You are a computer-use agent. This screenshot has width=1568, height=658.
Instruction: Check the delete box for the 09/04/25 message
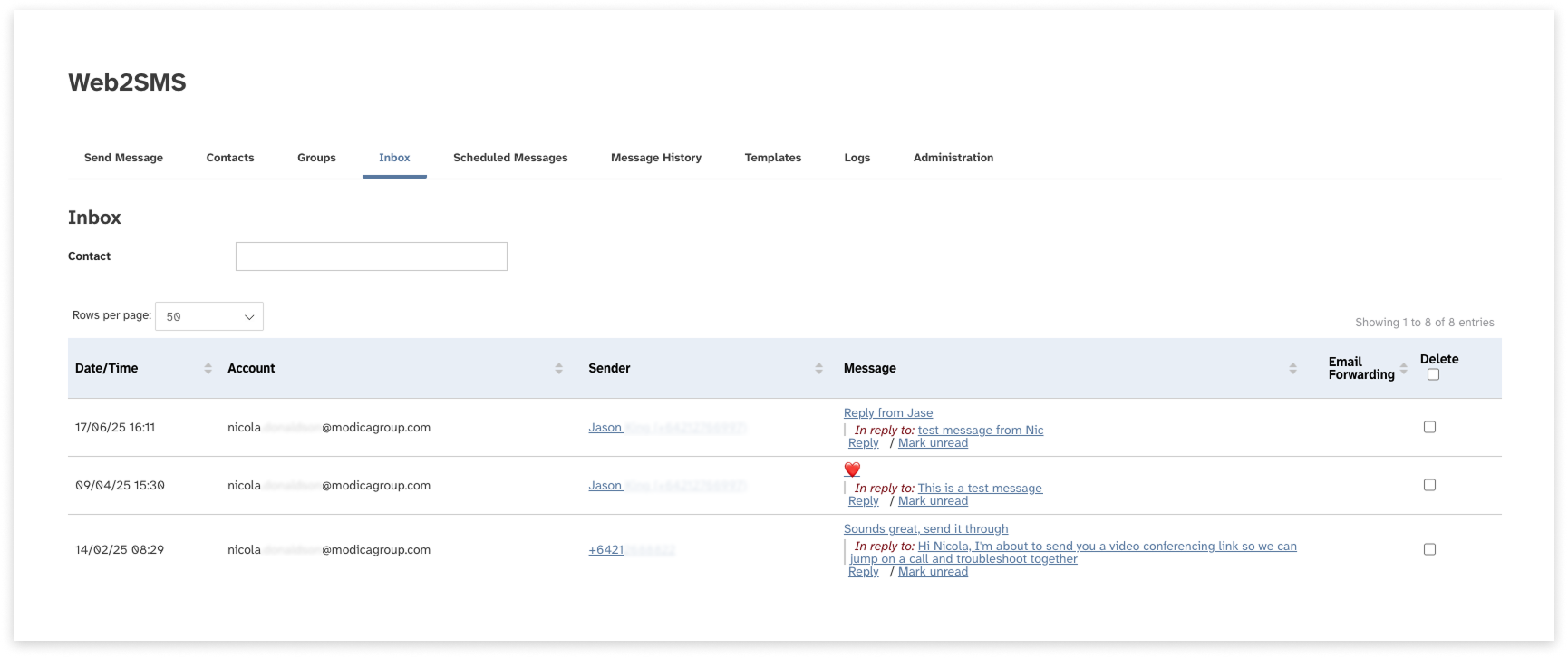1430,484
